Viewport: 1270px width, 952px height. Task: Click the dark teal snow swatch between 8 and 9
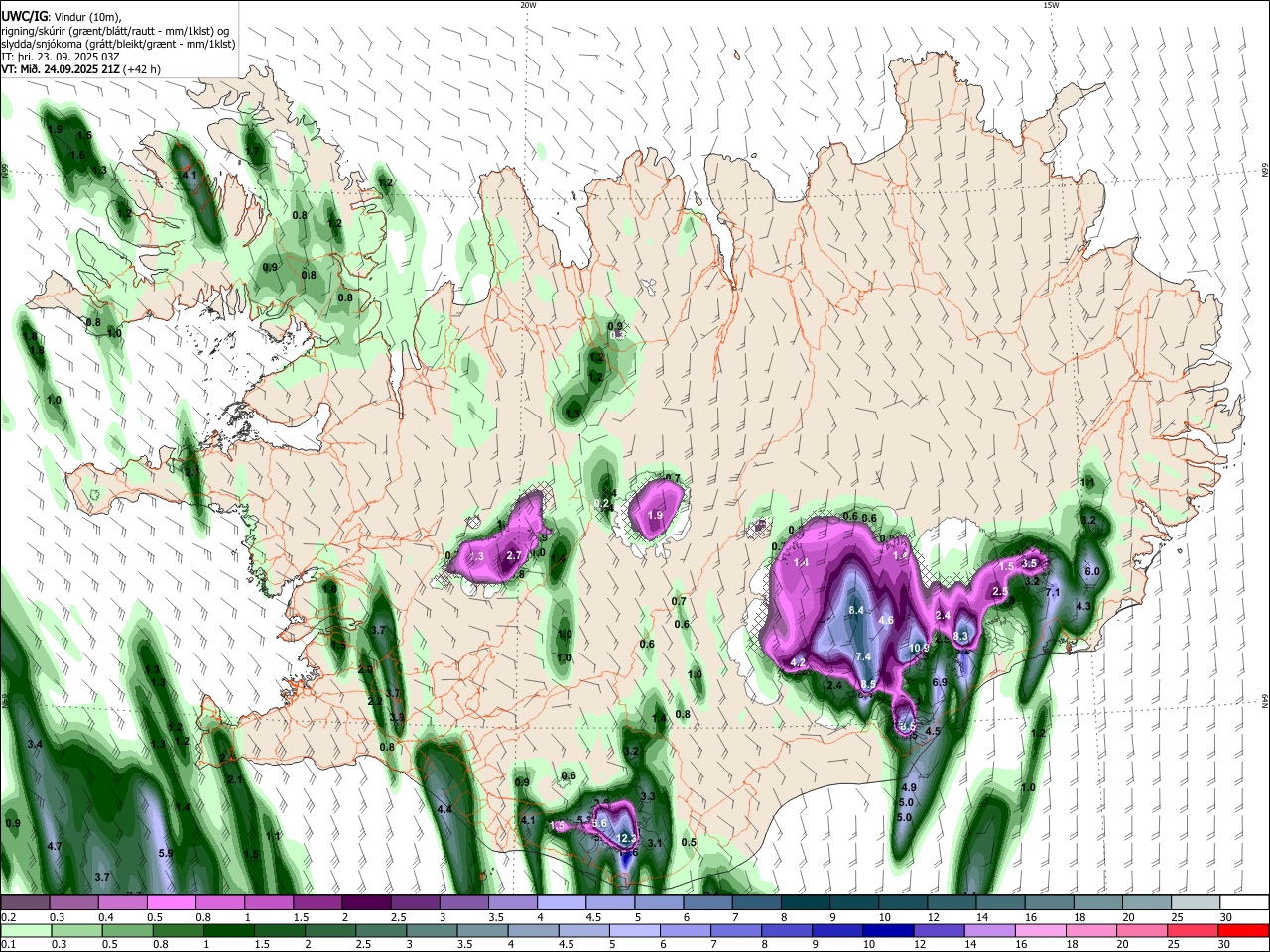pyautogui.click(x=806, y=903)
